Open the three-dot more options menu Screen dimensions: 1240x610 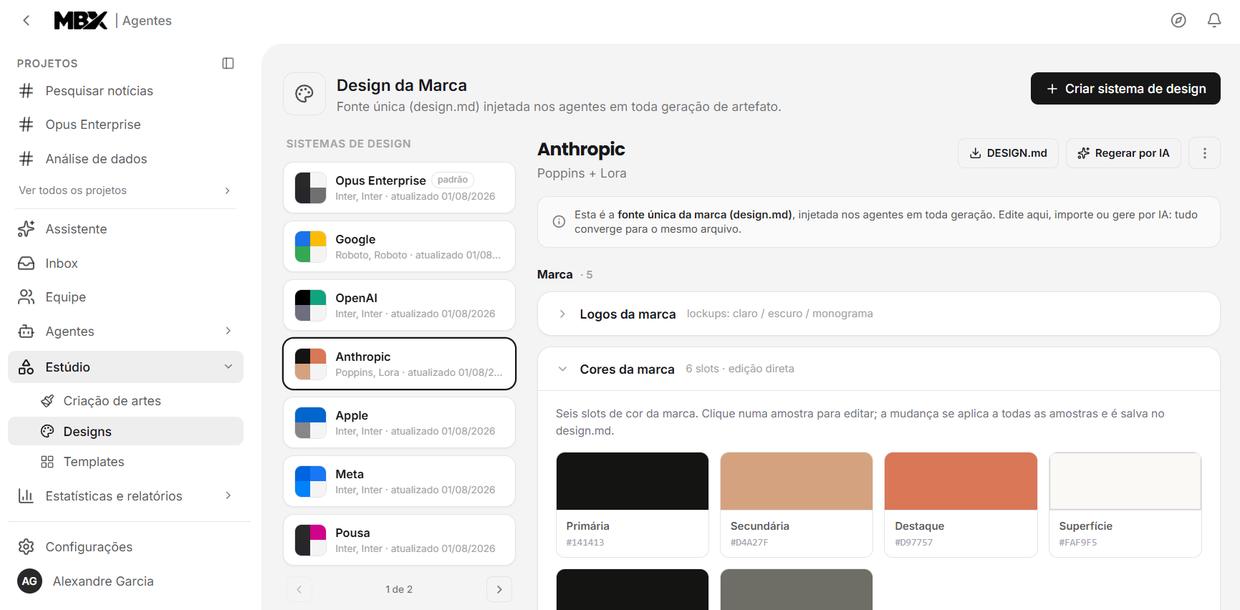coord(1205,153)
